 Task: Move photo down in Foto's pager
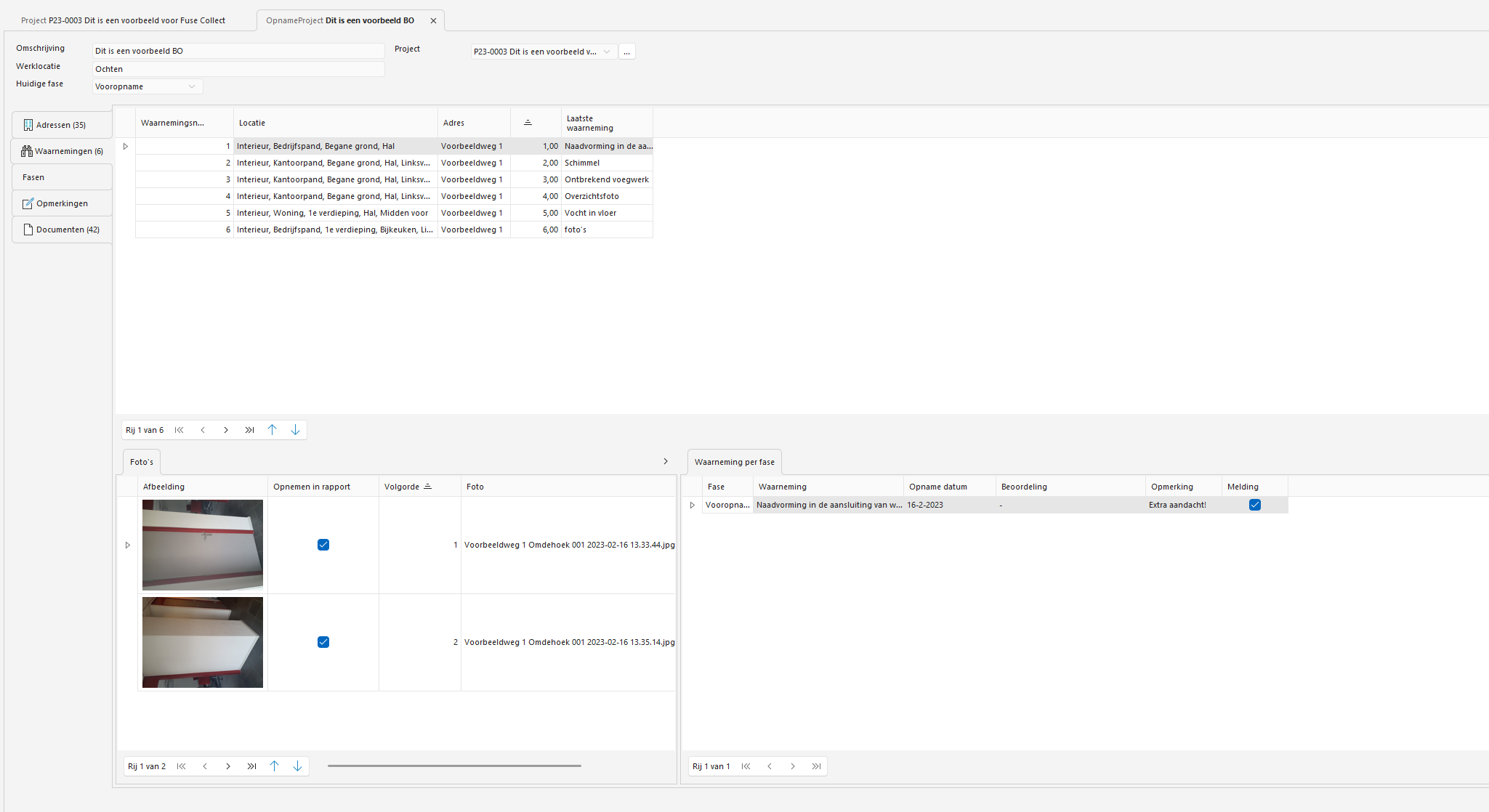pos(298,766)
